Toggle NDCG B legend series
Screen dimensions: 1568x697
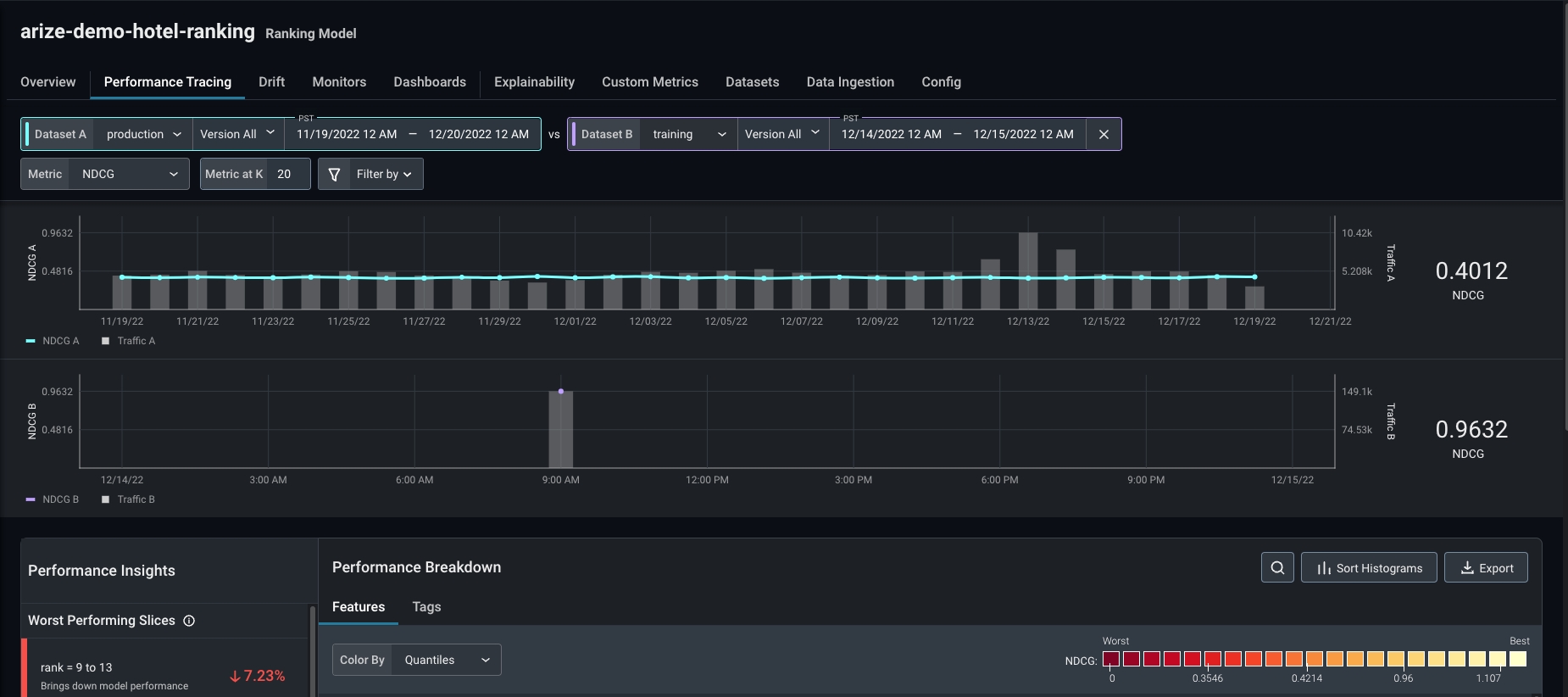click(53, 499)
